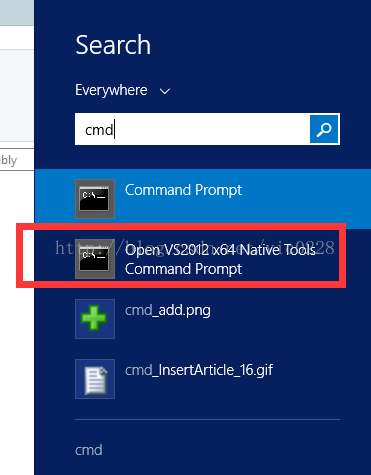
Task: Click the chevron next to Everywhere
Action: tap(165, 91)
